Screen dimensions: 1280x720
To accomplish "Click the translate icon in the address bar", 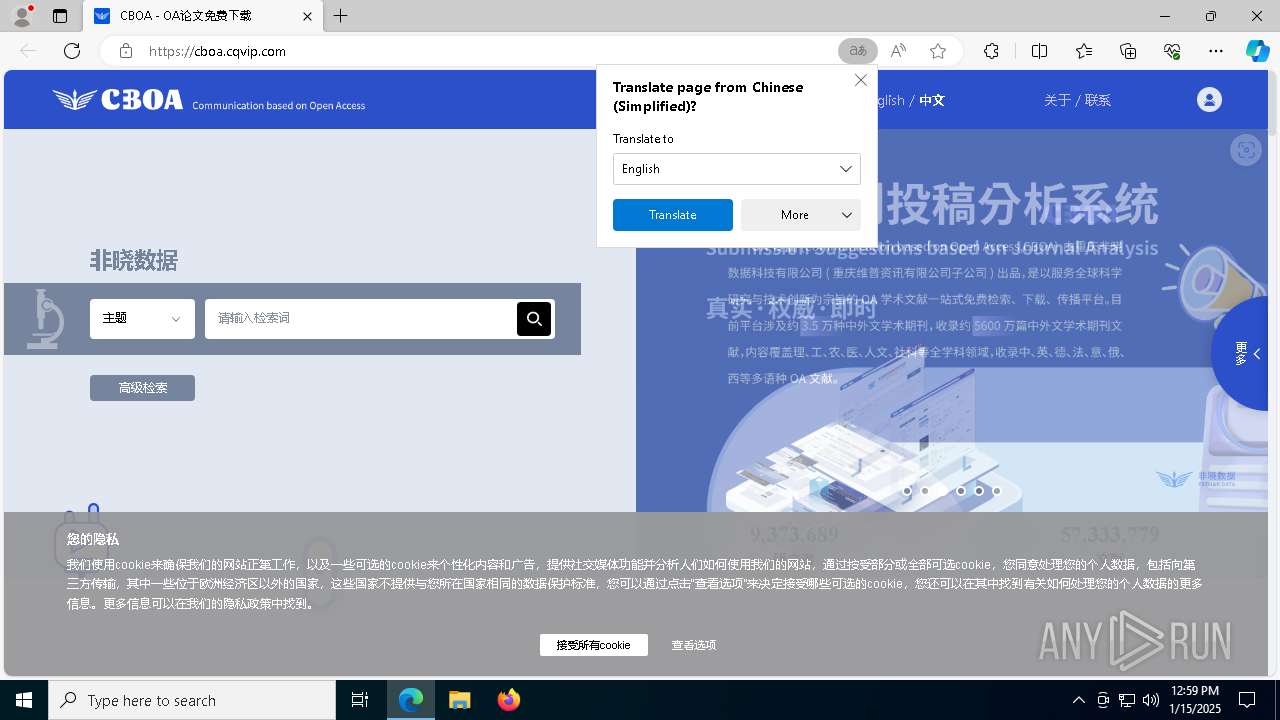I will click(x=858, y=51).
